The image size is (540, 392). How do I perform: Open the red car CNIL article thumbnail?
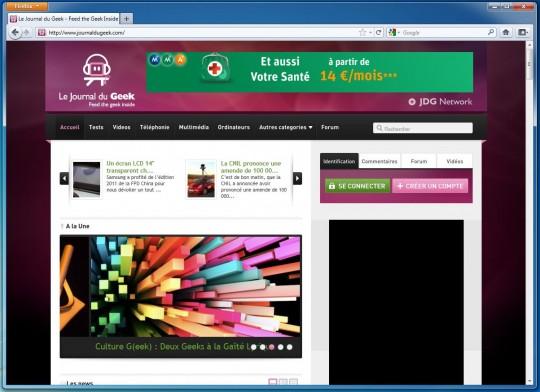click(201, 179)
